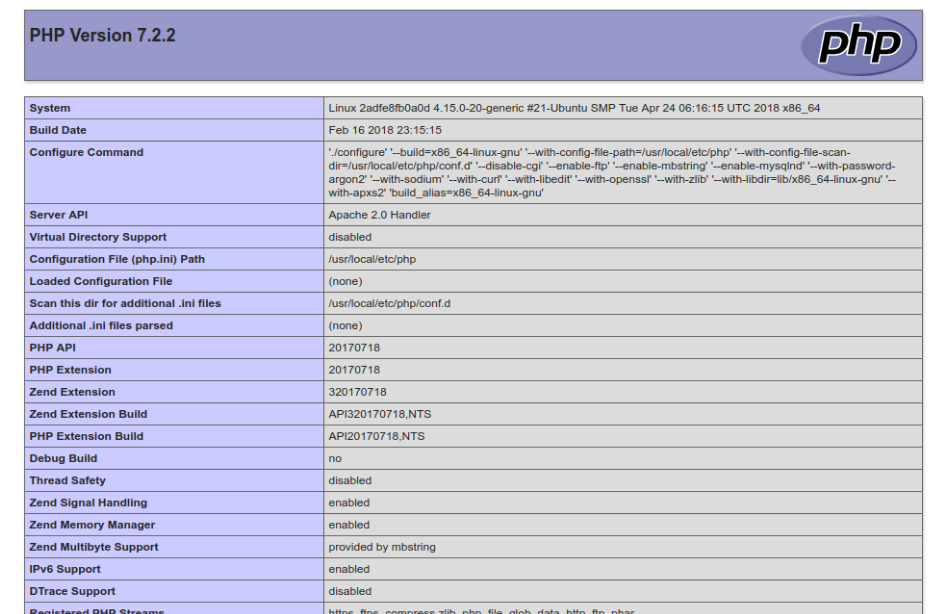Image resolution: width=935 pixels, height=614 pixels.
Task: Click the PHP logo image
Action: coord(859,45)
